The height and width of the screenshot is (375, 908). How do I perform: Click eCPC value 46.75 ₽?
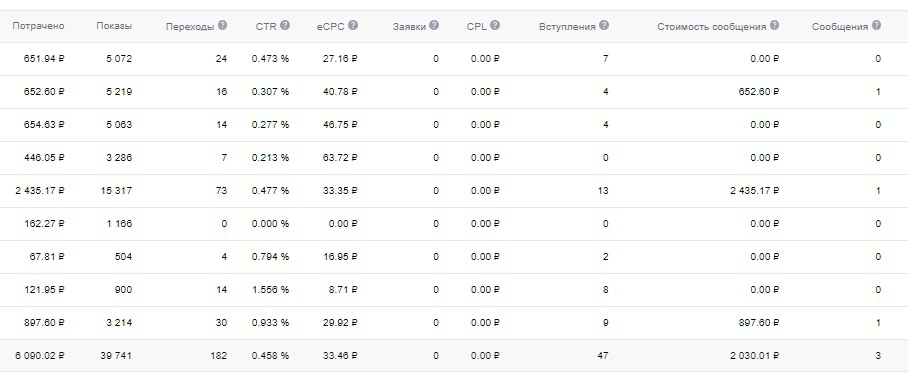(x=340, y=124)
